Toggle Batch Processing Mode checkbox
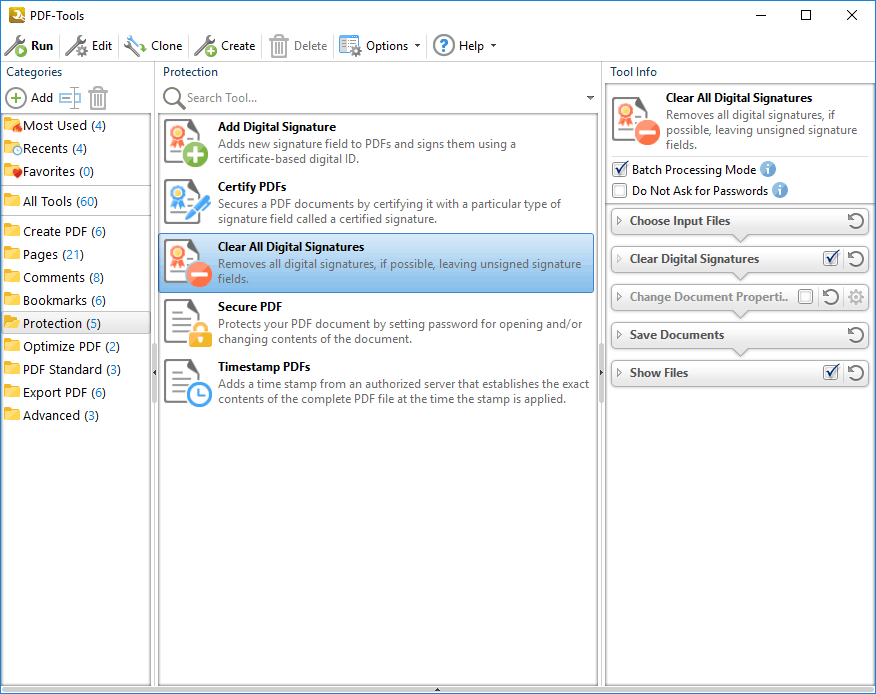The image size is (876, 694). 620,169
